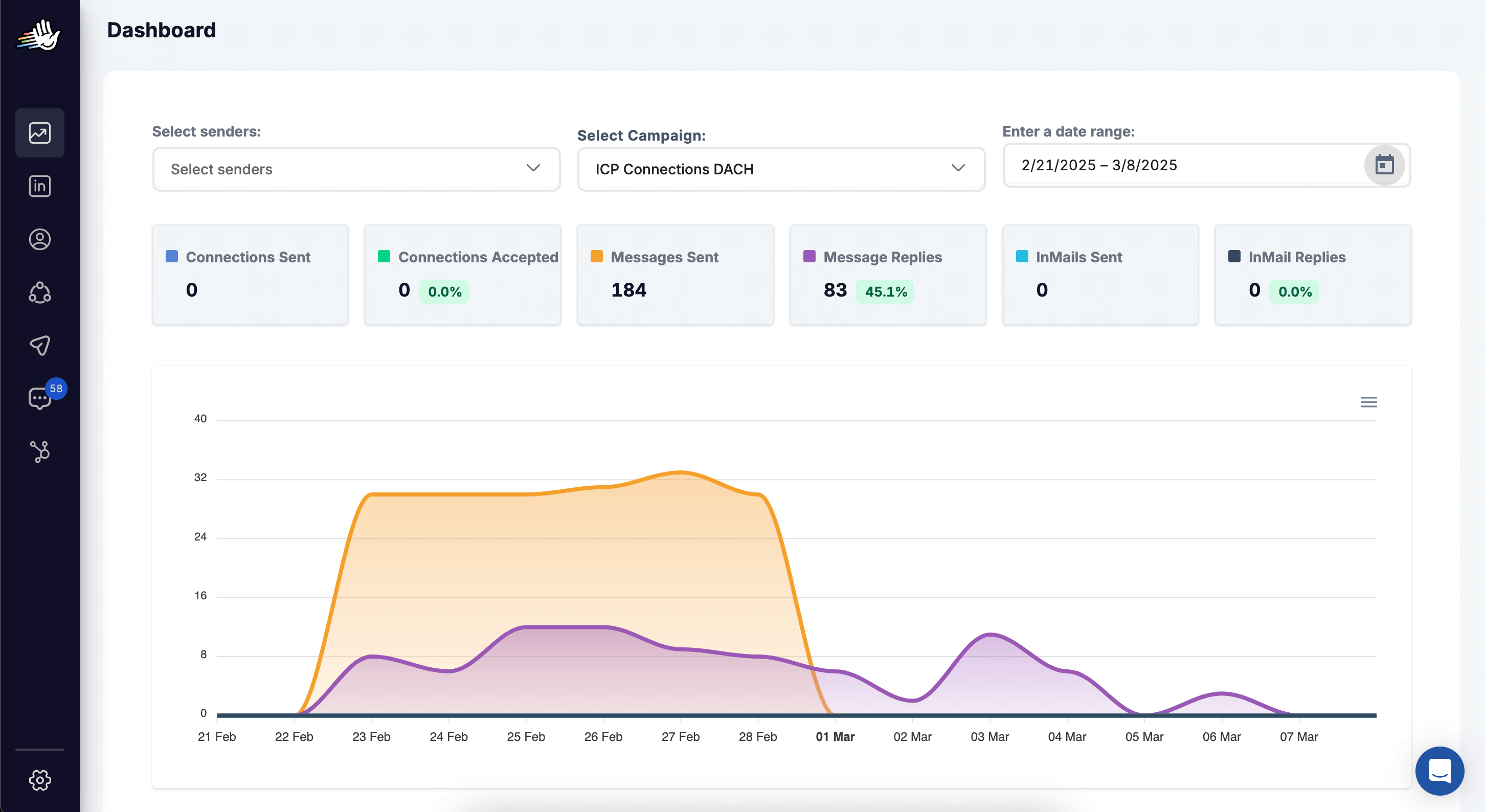
Task: Click the Messages Sent card label
Action: coord(665,257)
